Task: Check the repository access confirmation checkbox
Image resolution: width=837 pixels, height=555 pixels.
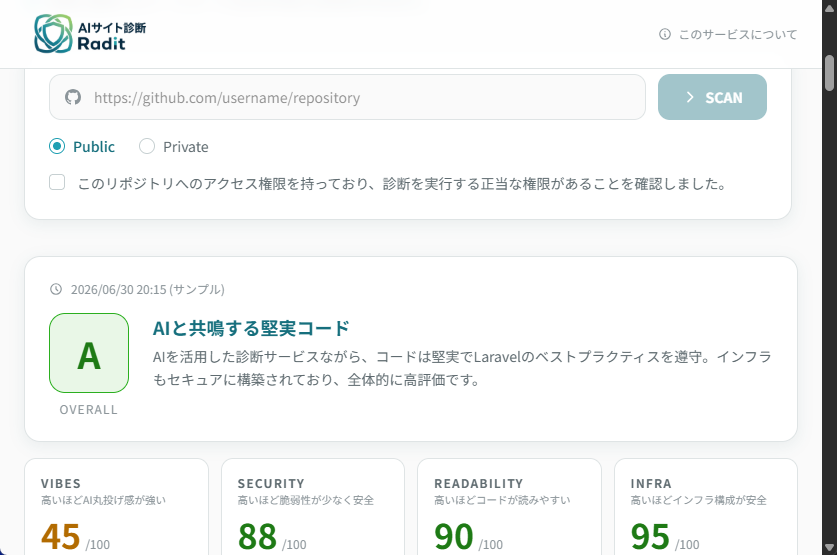Action: click(x=57, y=183)
